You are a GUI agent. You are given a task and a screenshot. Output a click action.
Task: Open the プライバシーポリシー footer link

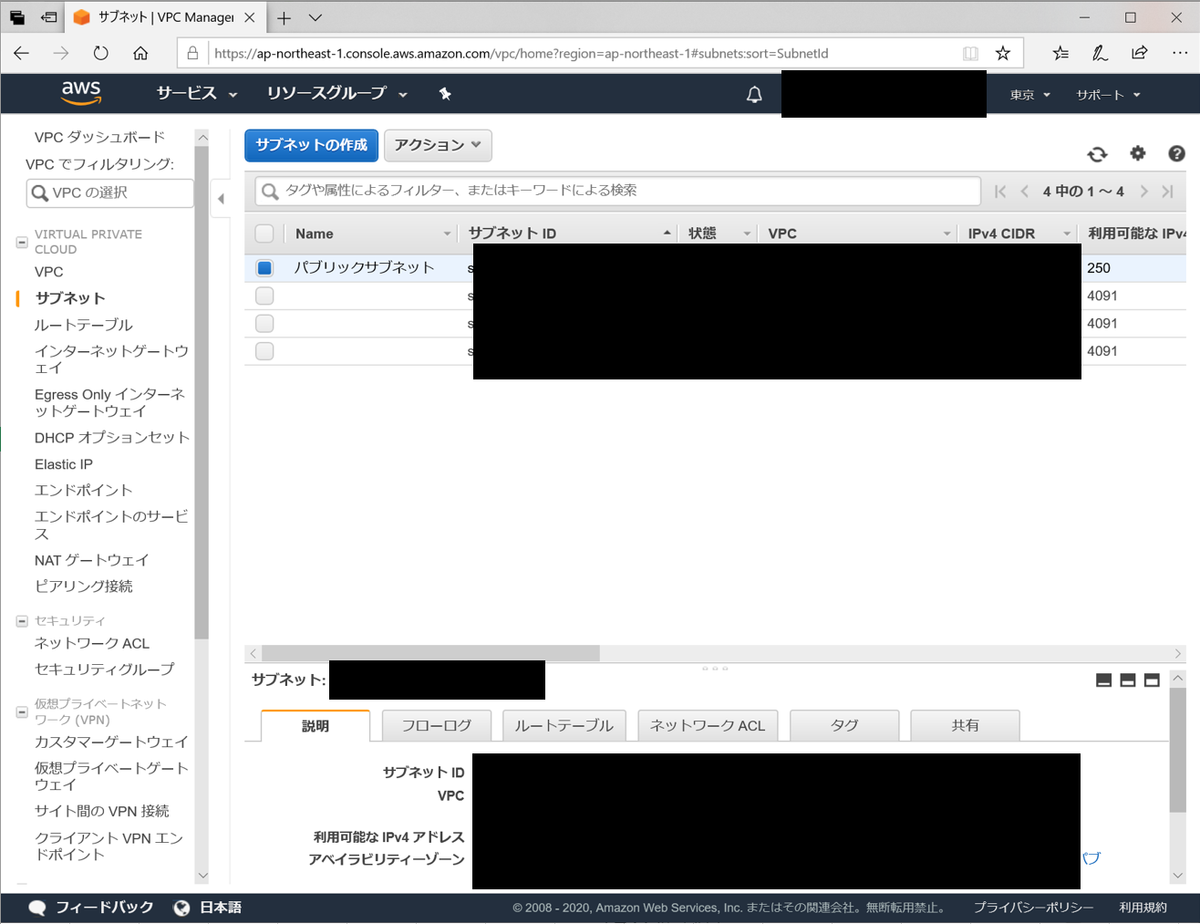(1034, 908)
